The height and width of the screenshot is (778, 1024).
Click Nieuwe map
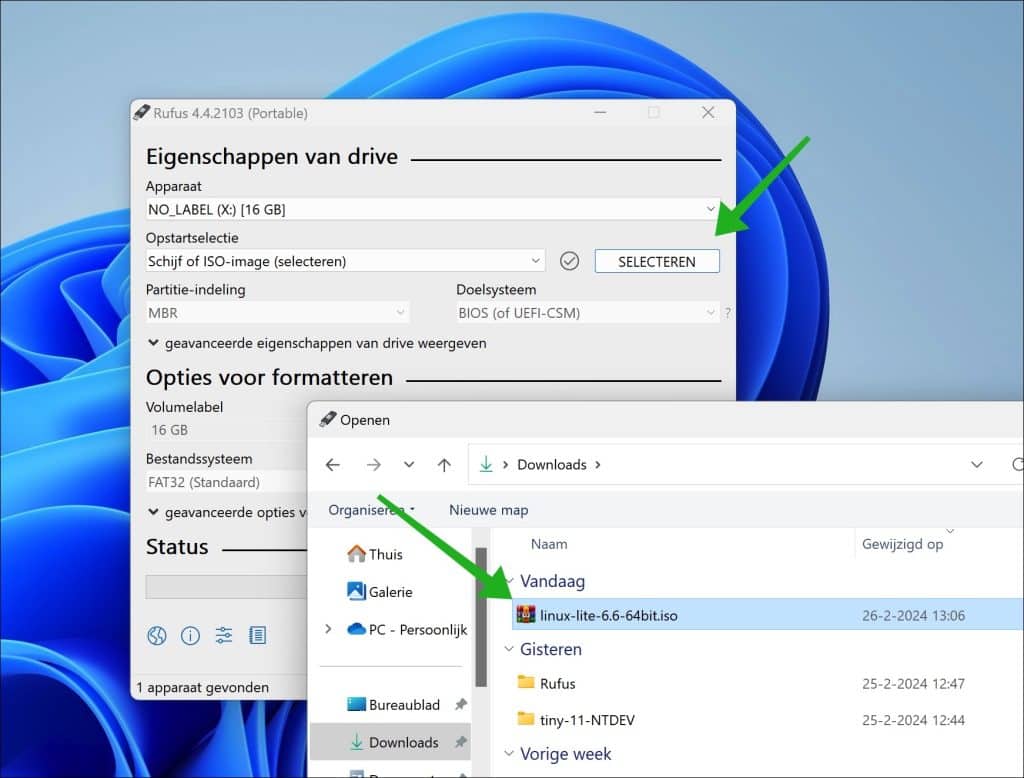(488, 510)
